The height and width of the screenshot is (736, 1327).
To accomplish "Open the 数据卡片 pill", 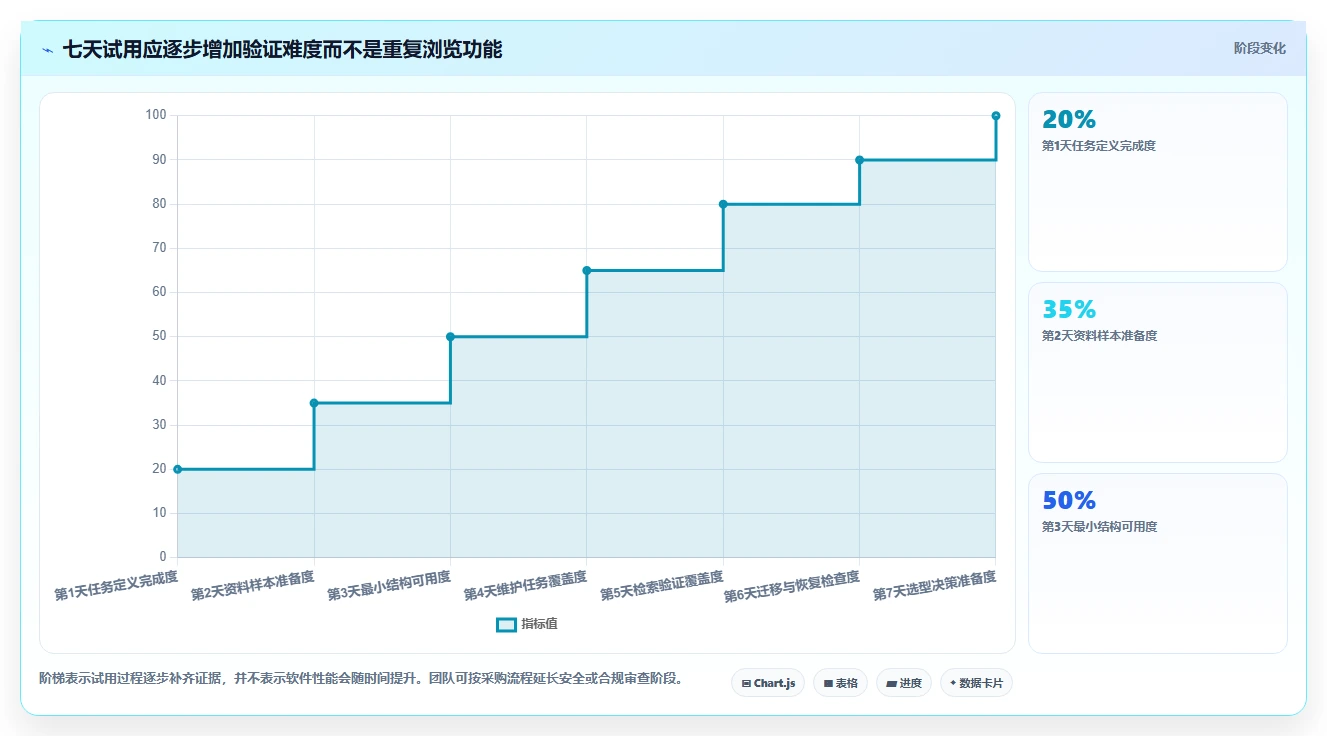I will [x=977, y=683].
